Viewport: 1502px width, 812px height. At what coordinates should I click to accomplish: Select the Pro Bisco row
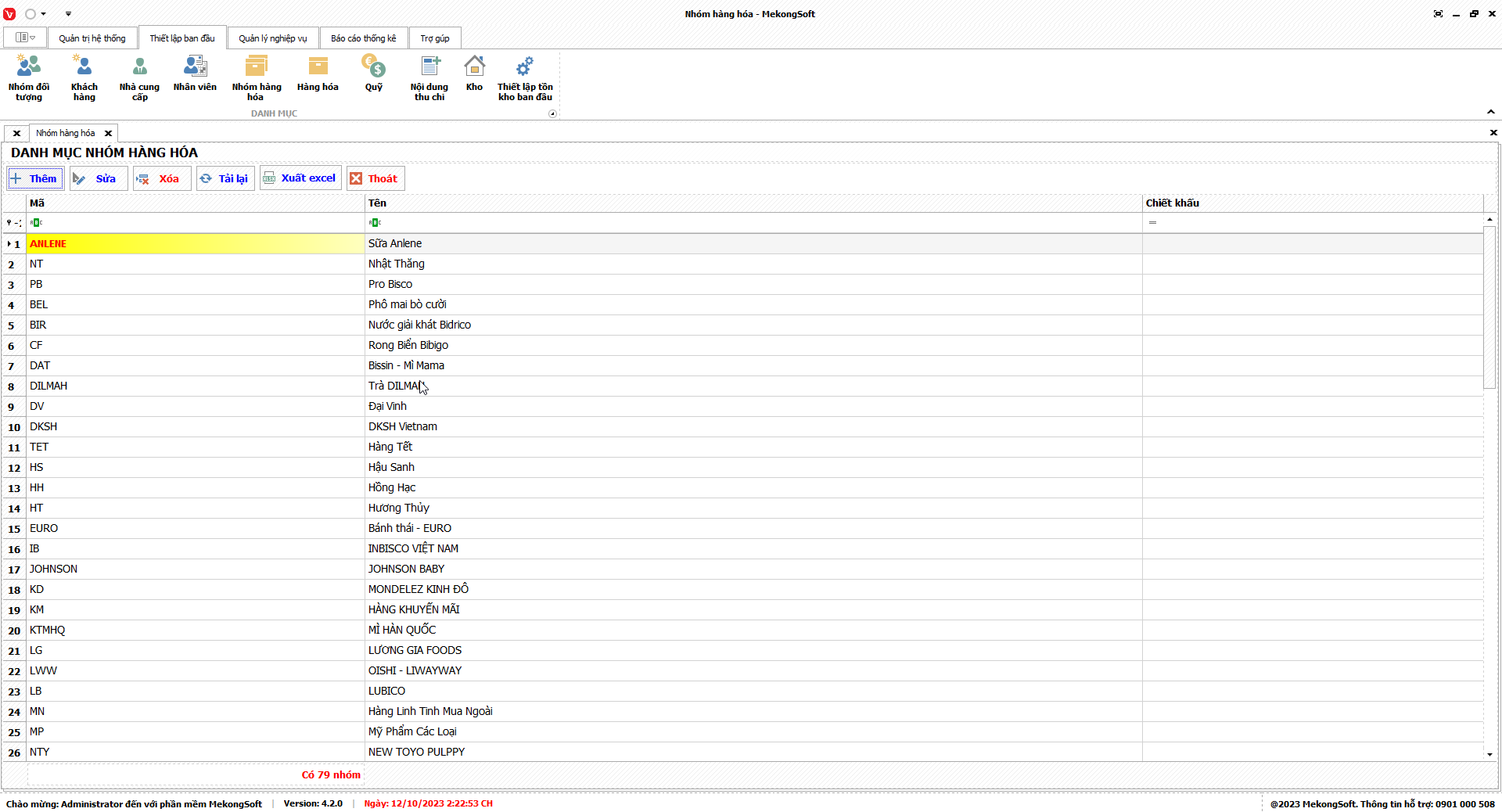(x=742, y=285)
